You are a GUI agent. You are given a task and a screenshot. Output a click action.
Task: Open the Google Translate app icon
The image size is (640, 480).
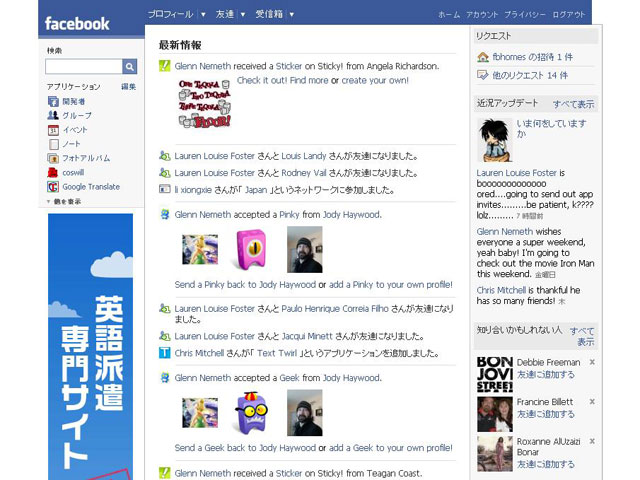tap(53, 187)
